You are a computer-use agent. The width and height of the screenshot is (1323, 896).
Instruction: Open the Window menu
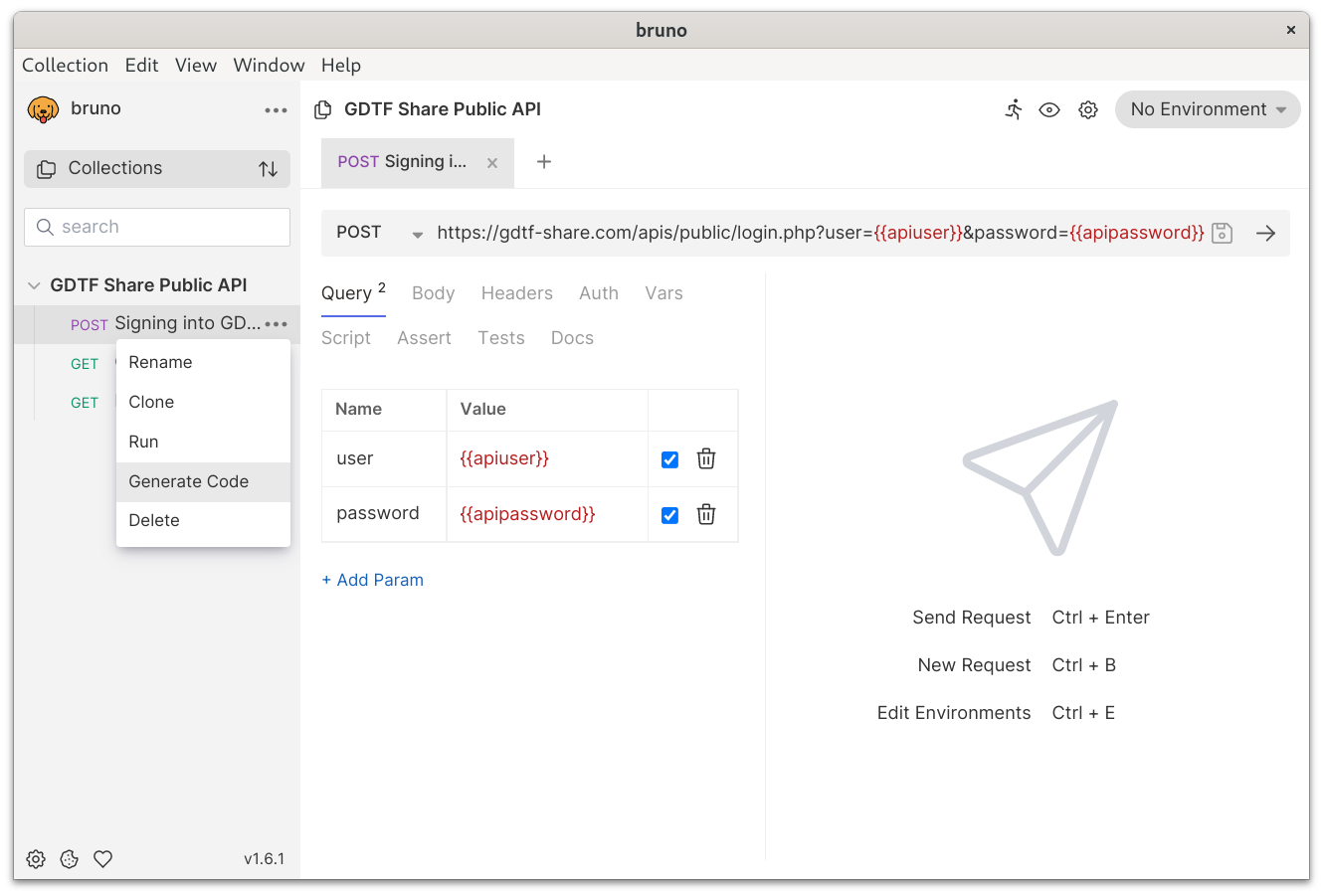pos(269,66)
